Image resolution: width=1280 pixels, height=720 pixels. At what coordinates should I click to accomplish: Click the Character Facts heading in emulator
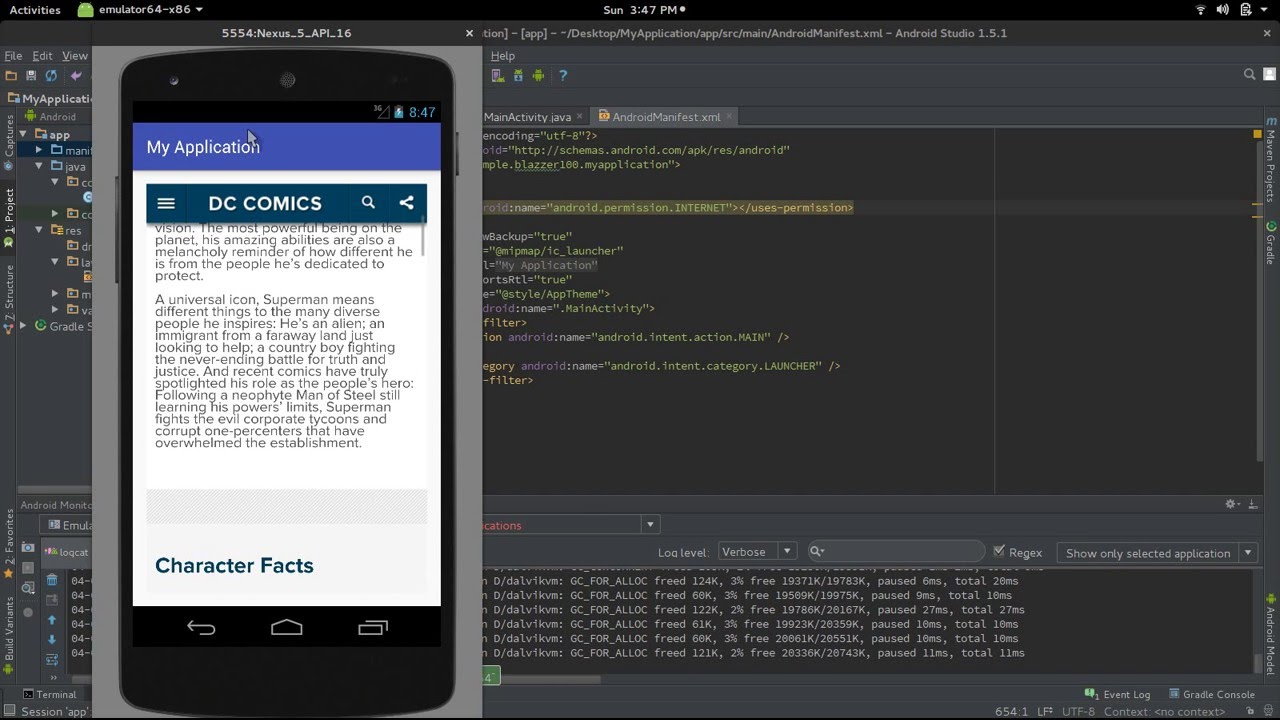tap(234, 565)
